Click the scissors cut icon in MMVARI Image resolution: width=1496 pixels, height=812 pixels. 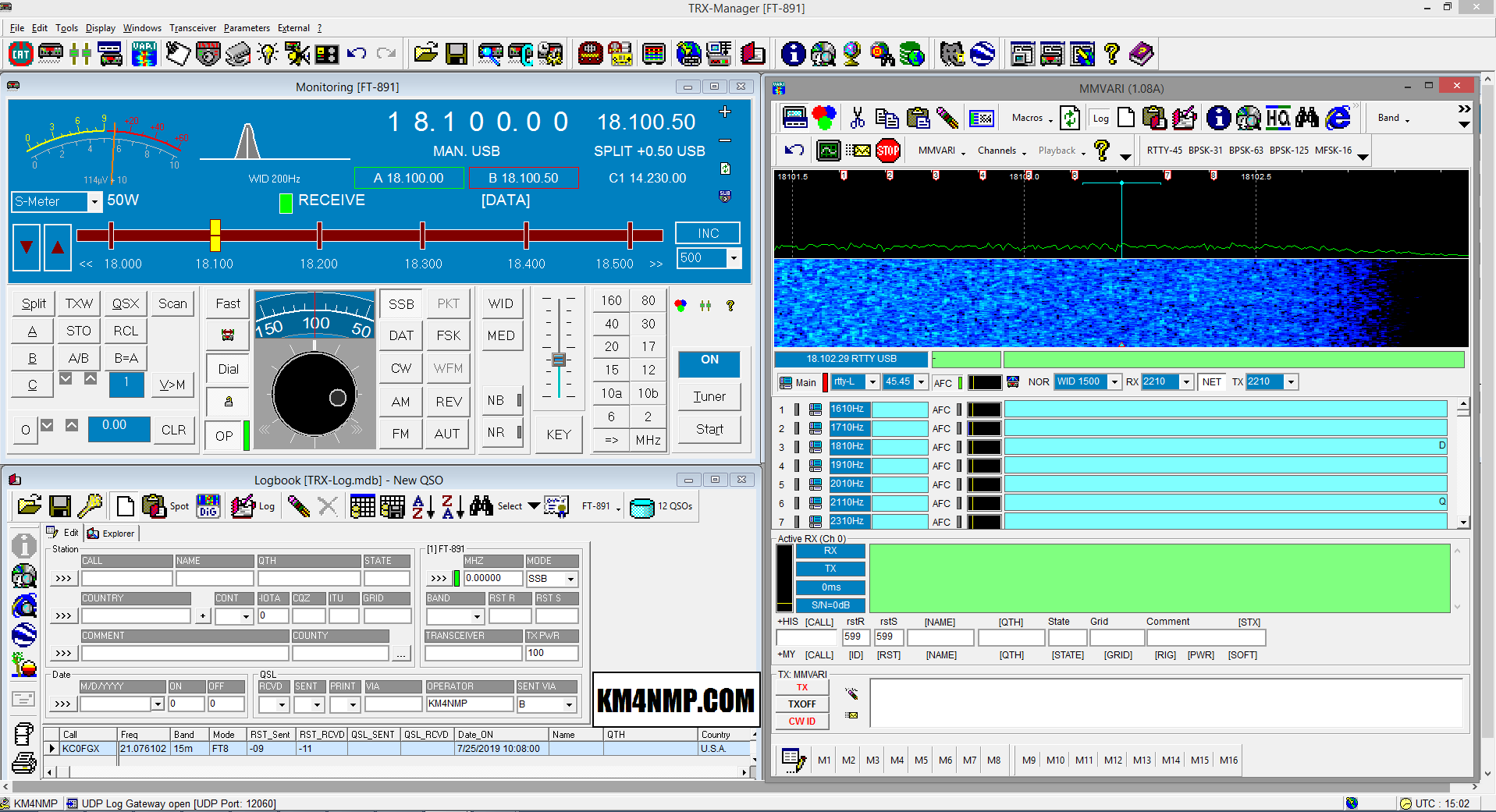pos(857,118)
